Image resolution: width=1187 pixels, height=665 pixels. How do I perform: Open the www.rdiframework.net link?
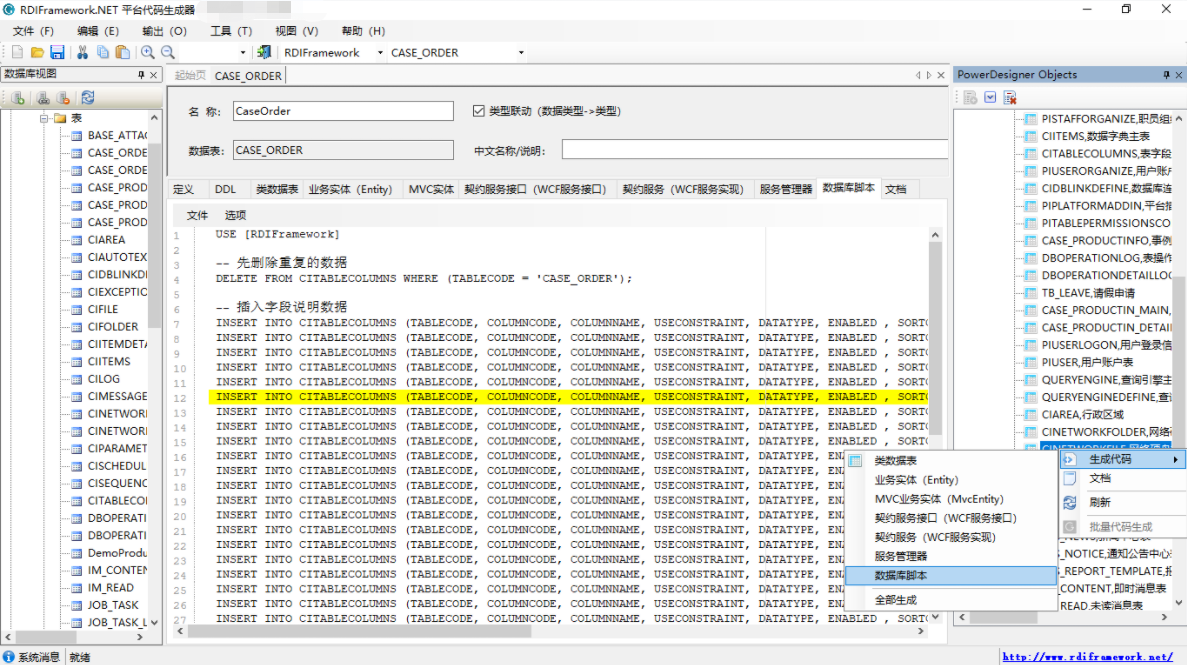coord(1087,657)
